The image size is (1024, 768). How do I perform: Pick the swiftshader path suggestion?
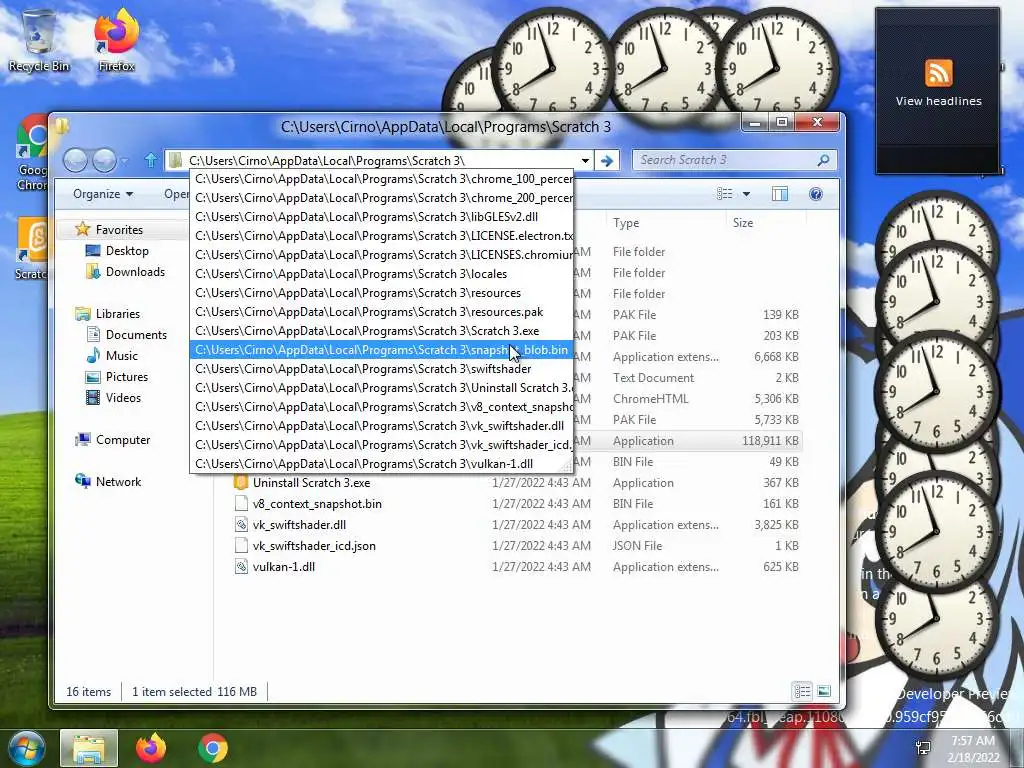(x=382, y=368)
